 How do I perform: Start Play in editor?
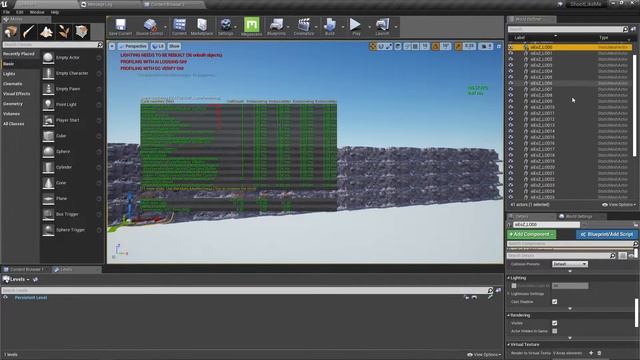coord(356,24)
